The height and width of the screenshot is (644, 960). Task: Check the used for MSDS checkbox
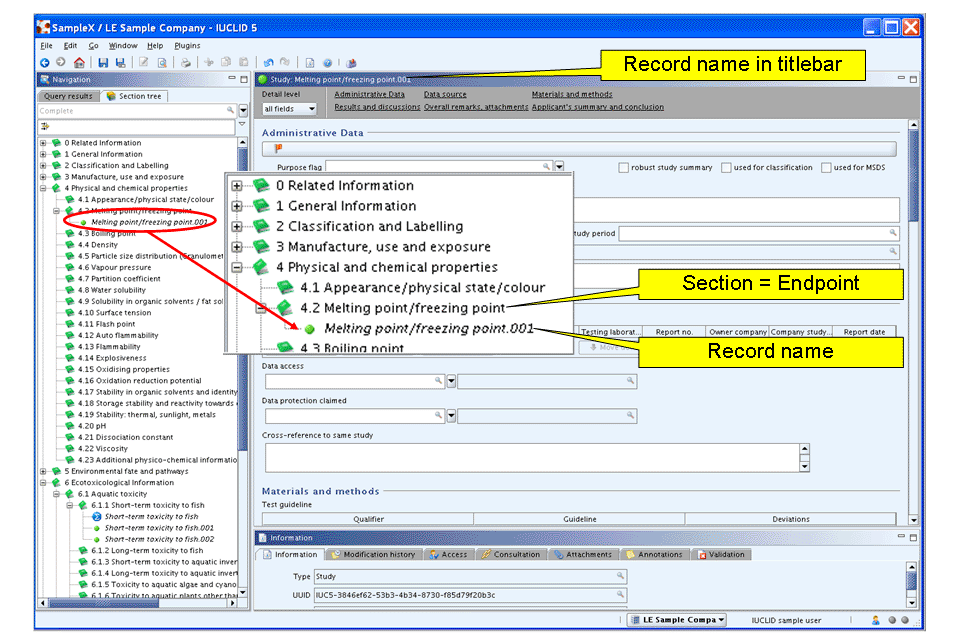pyautogui.click(x=827, y=168)
